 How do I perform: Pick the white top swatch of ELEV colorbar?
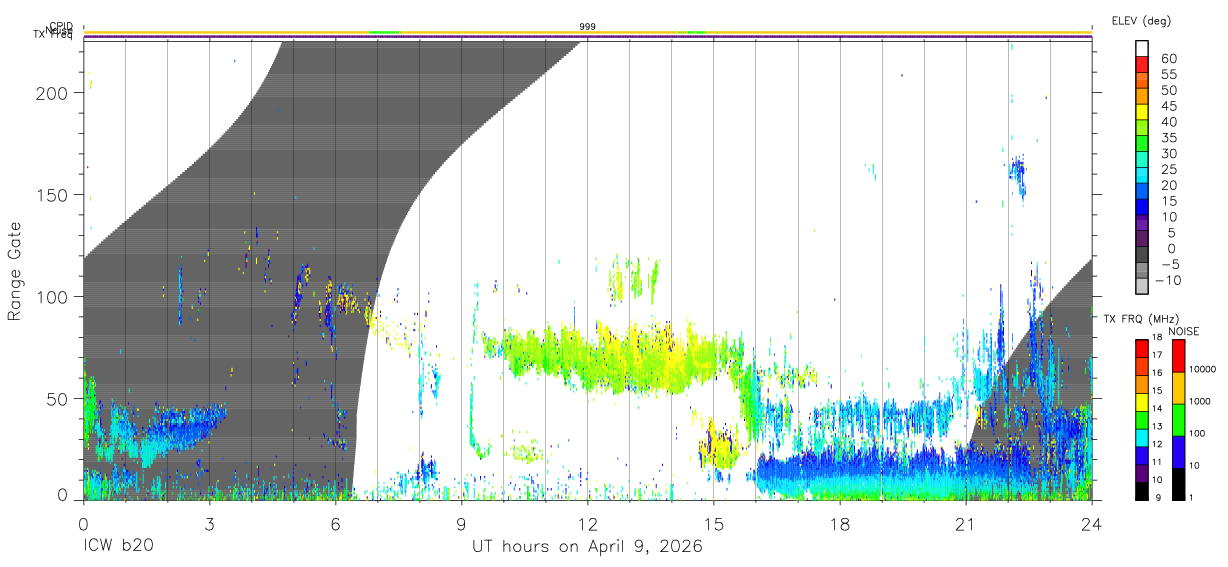[x=1143, y=50]
